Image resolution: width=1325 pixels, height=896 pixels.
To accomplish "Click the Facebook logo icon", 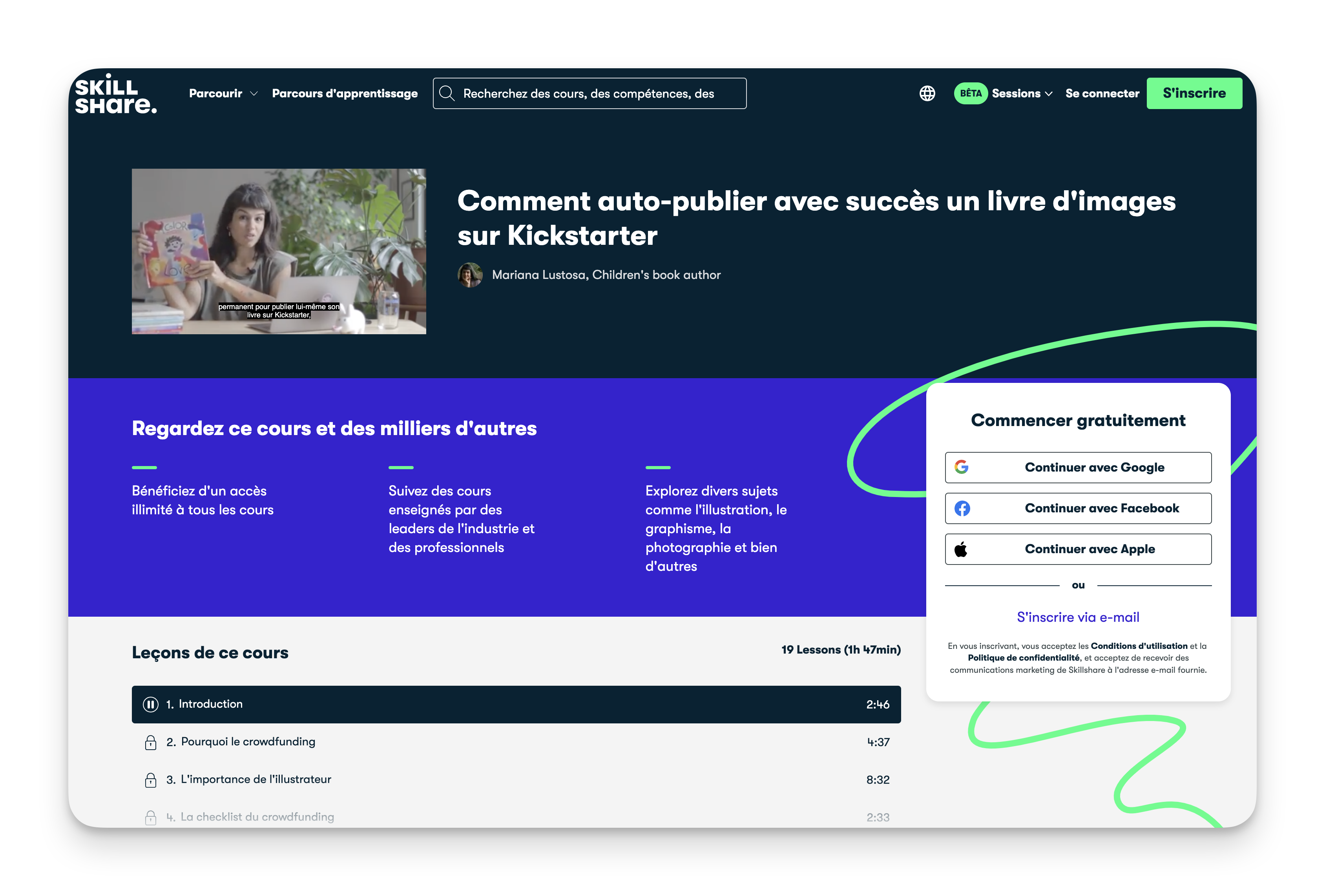I will click(x=962, y=508).
